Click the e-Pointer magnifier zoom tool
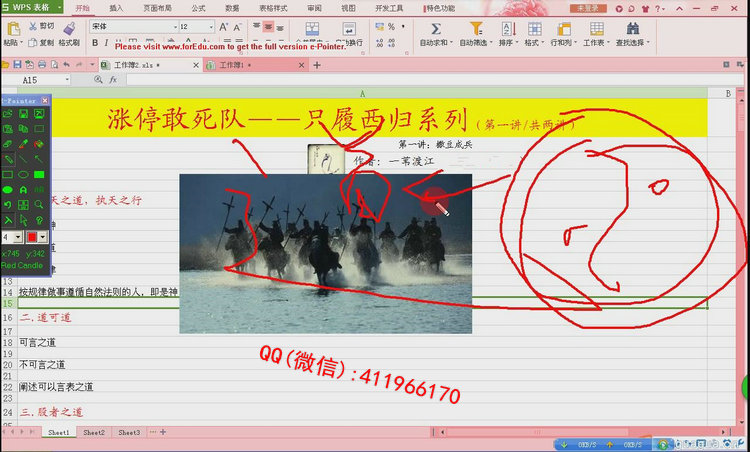This screenshot has width=750, height=452. pyautogui.click(x=39, y=205)
